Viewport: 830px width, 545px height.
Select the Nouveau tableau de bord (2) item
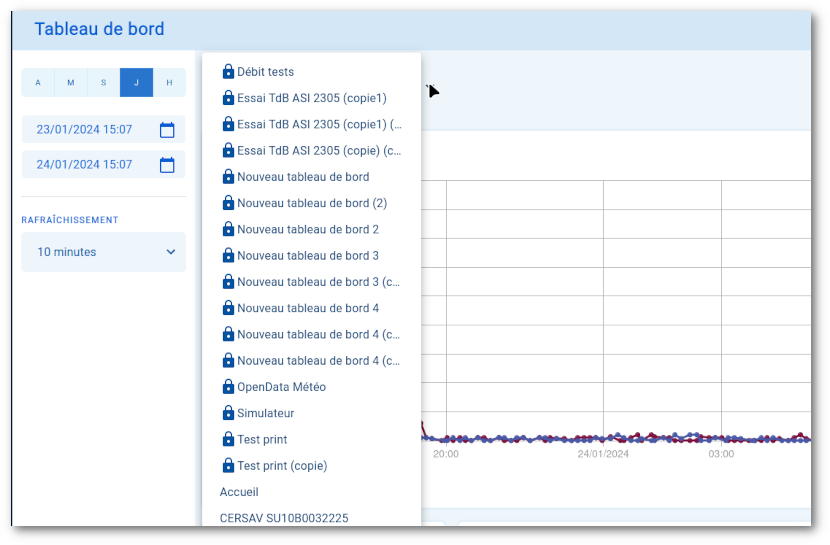coord(311,203)
